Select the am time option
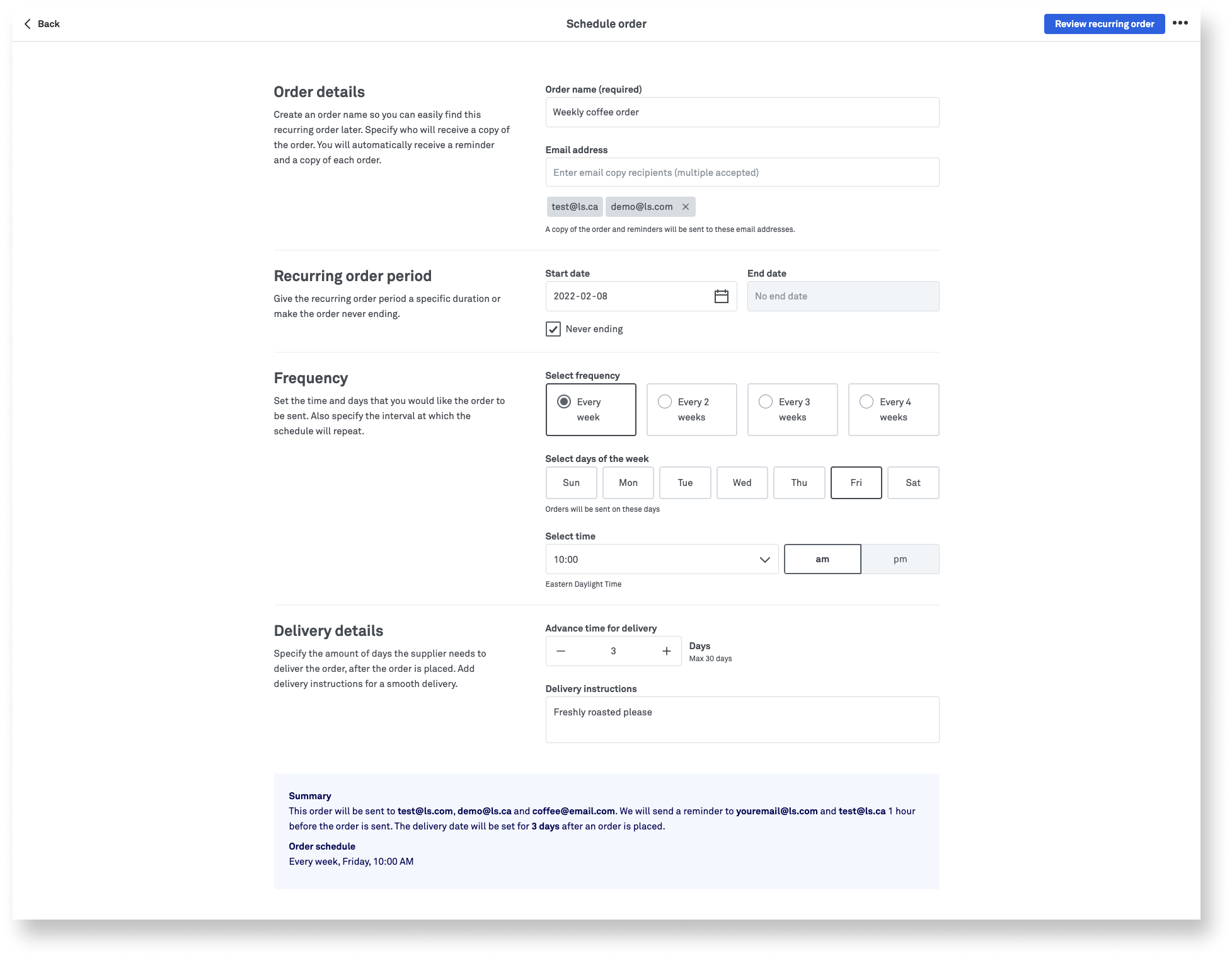 click(x=822, y=559)
